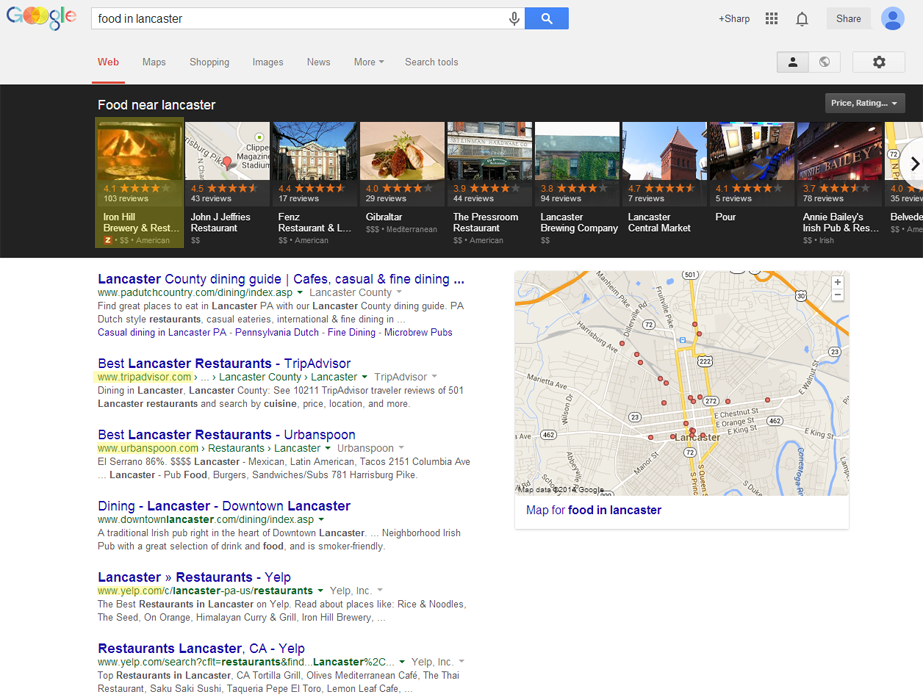This screenshot has height=700, width=923.
Task: Open Best Lancaster Restaurants Urbanspoon result
Action: (226, 435)
